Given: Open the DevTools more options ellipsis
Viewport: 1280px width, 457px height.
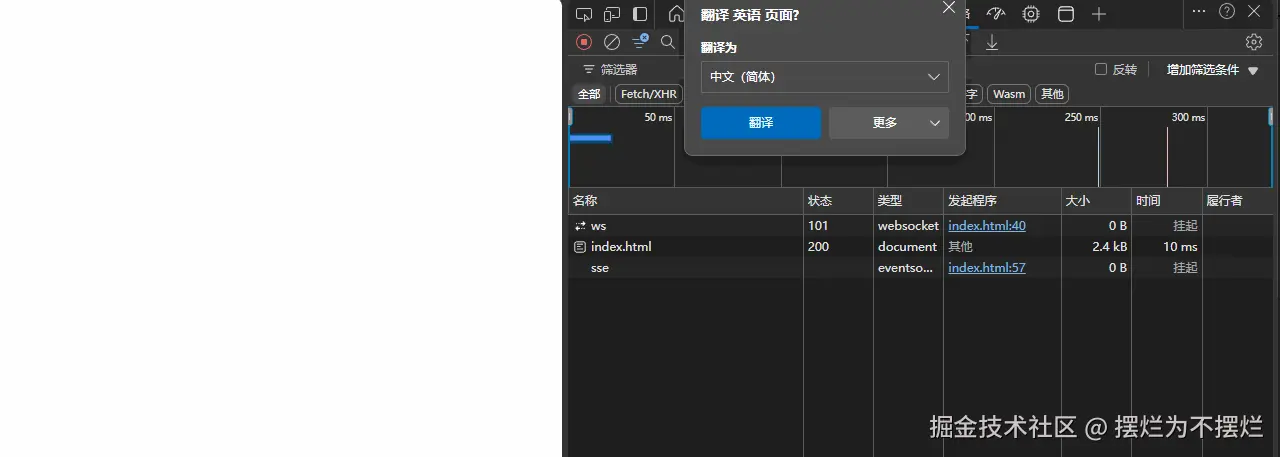Looking at the screenshot, I should (x=1199, y=12).
